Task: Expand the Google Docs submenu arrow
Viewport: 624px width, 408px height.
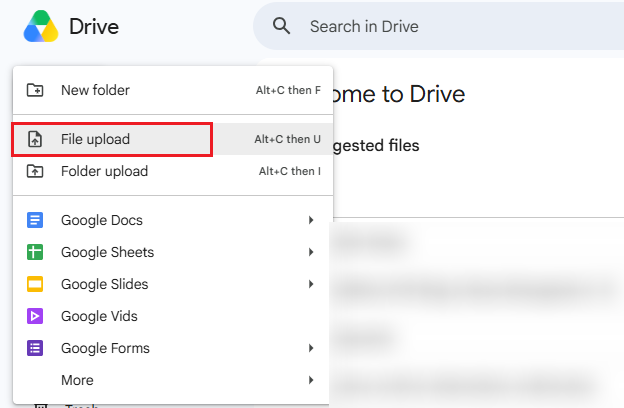Action: click(311, 220)
